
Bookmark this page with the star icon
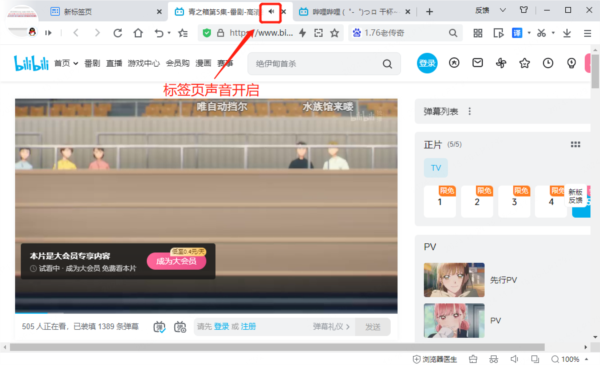coord(335,33)
